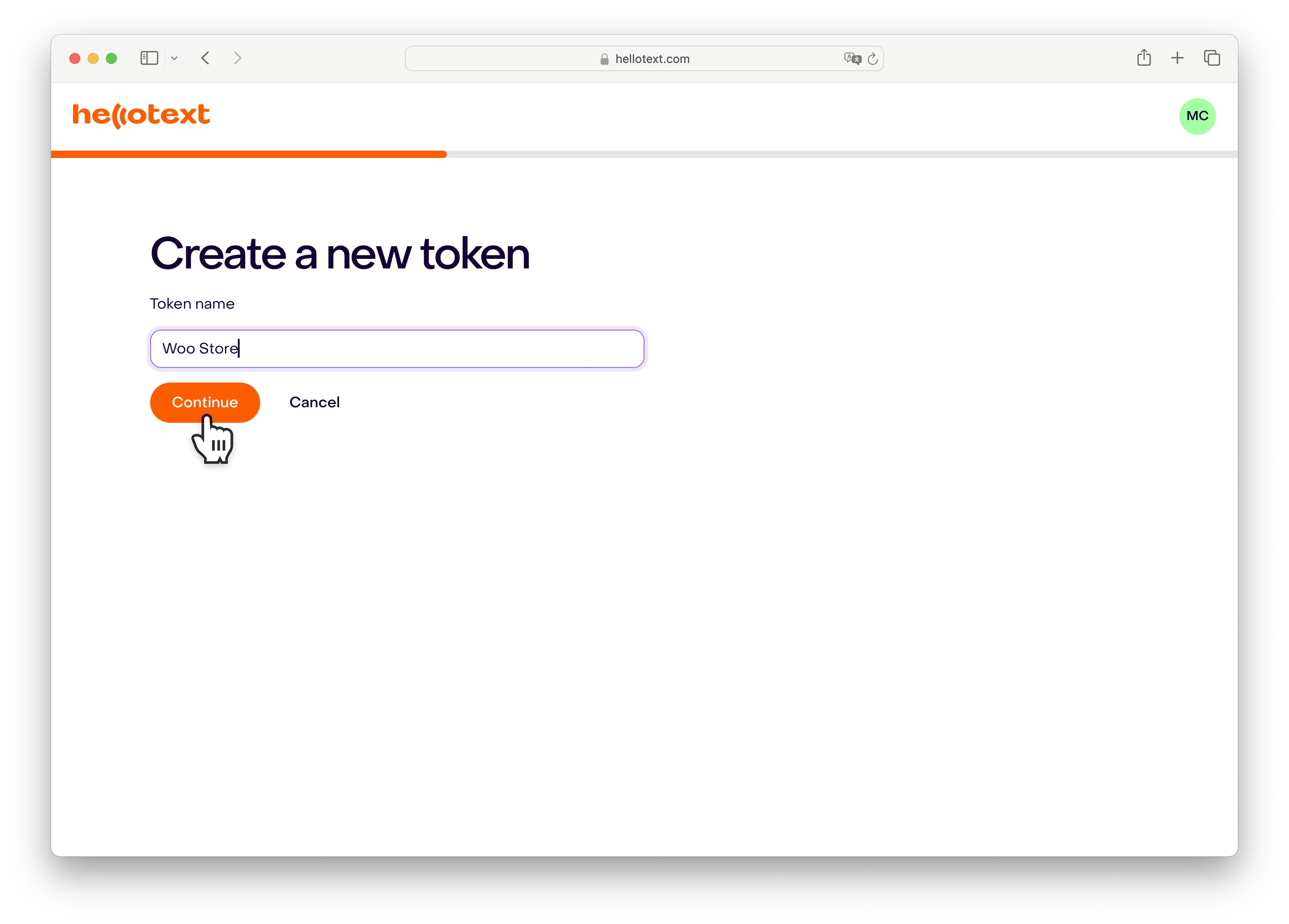Select the hellotext.com address bar

pyautogui.click(x=644, y=58)
